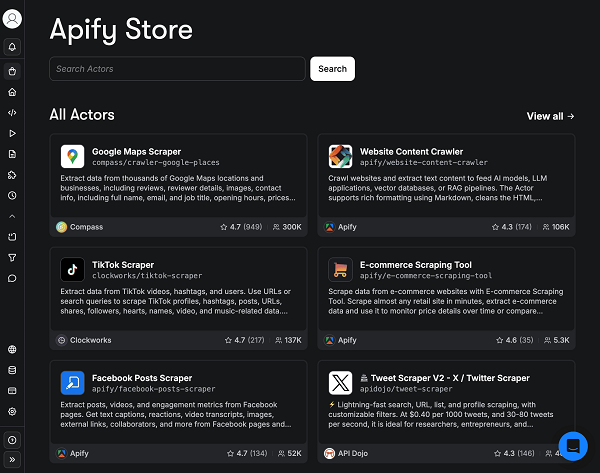Viewport: 600px width, 473px height.
Task: Open the Integrations puzzle piece icon
Action: 12,175
